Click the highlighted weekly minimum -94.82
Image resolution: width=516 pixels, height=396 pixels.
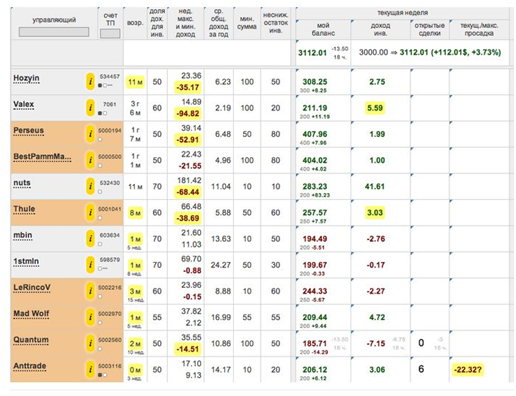coord(188,114)
